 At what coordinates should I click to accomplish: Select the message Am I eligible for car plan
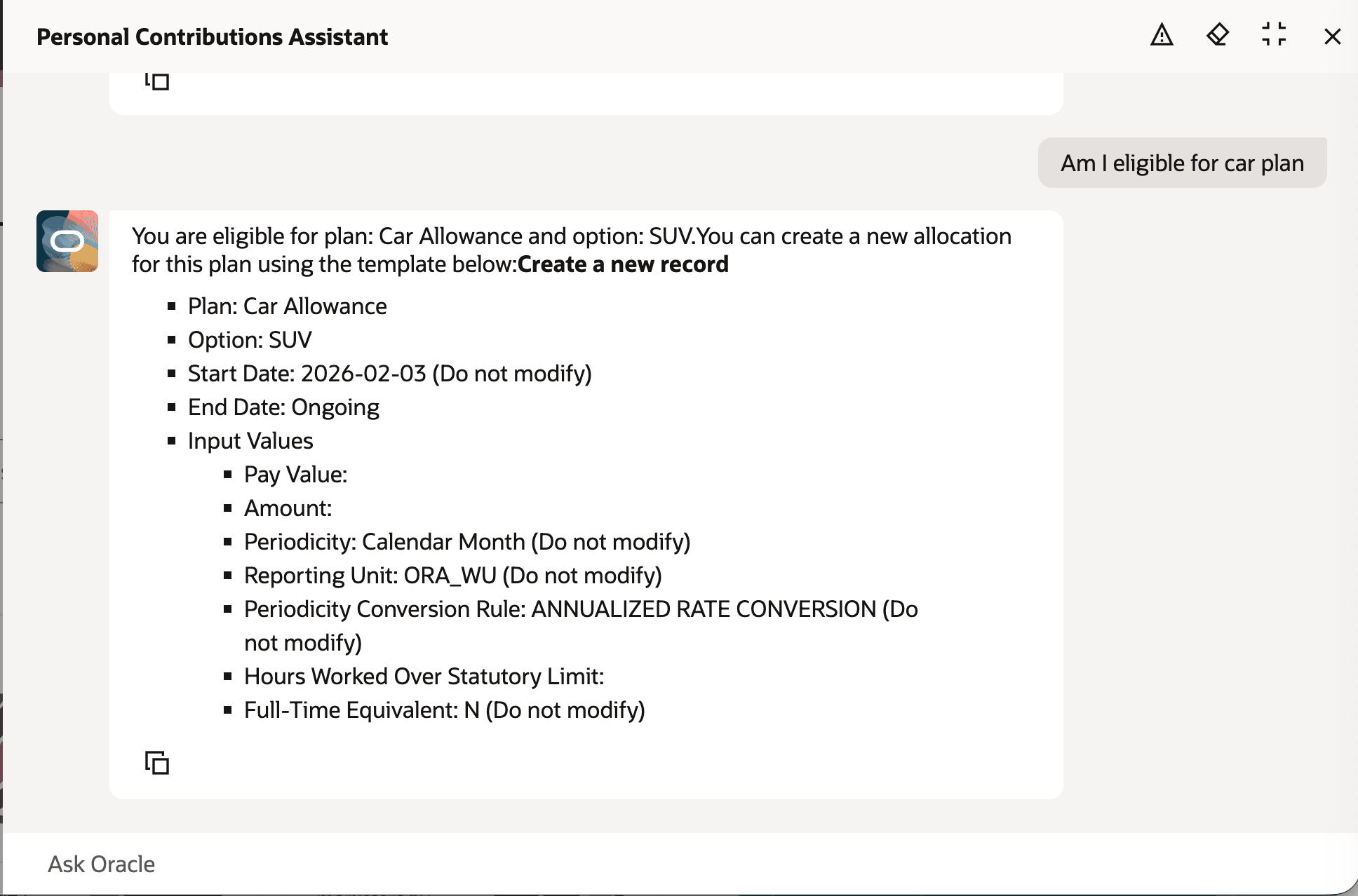point(1182,163)
